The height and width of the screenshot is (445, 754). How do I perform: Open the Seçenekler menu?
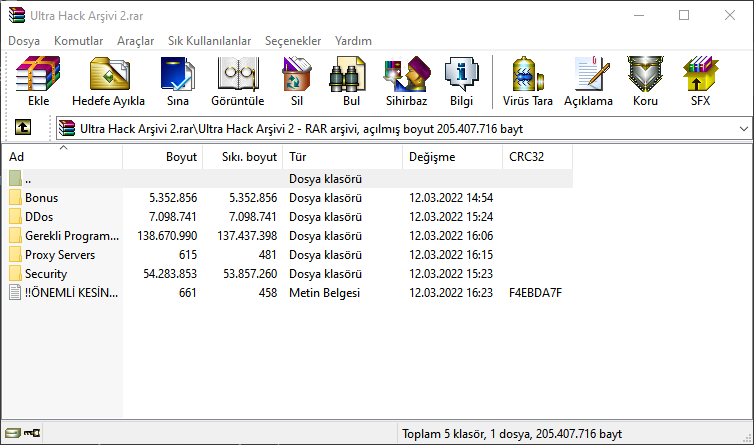293,41
